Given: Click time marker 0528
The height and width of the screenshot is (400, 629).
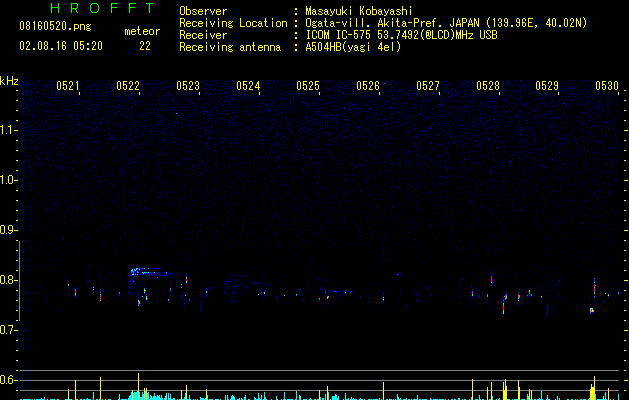Looking at the screenshot, I should pos(488,86).
